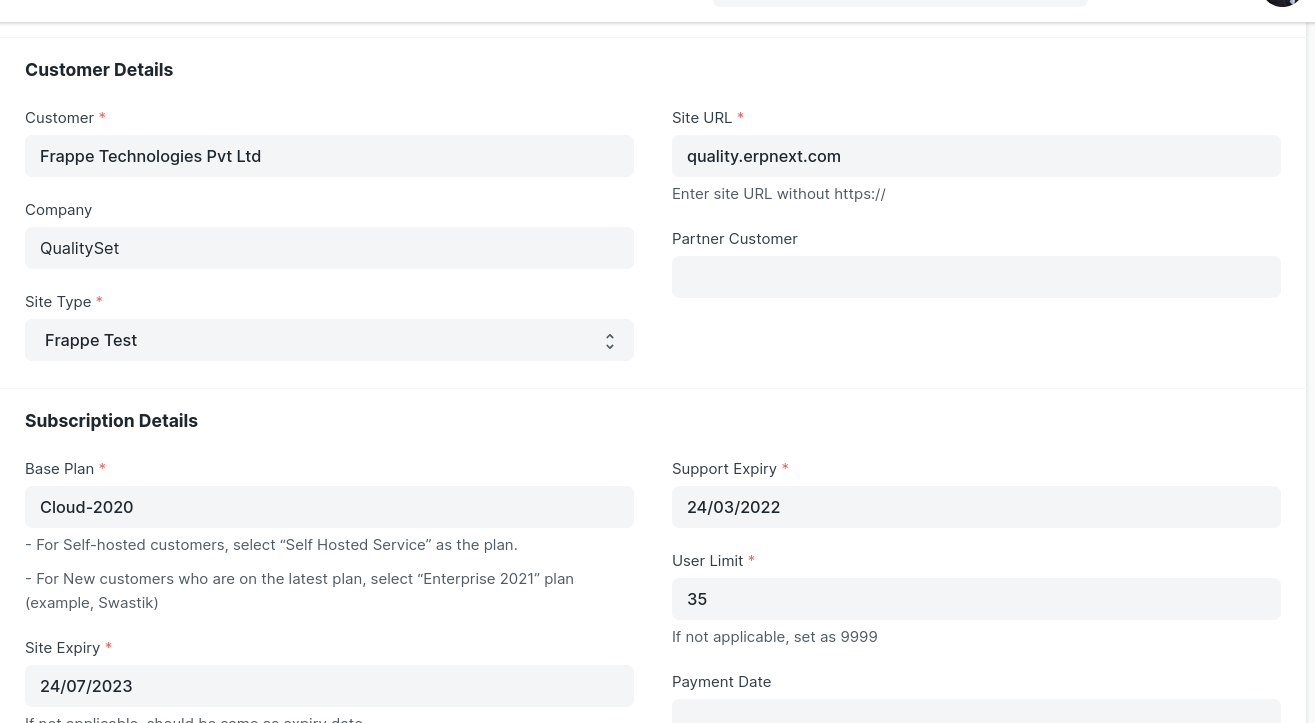Open the user avatar profile picture

click(x=1282, y=3)
